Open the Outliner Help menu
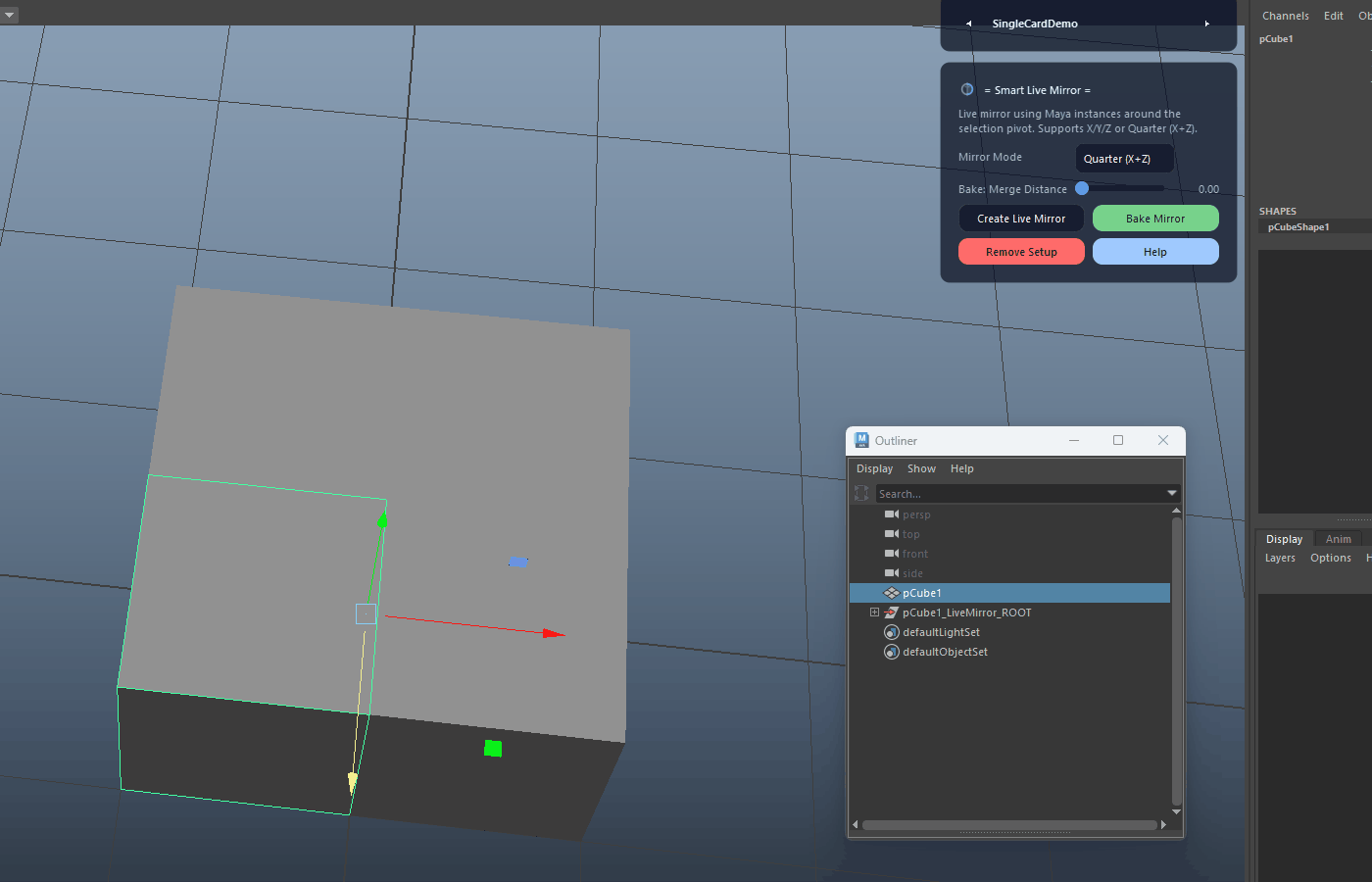Screen dimensions: 1372x882 pos(961,468)
